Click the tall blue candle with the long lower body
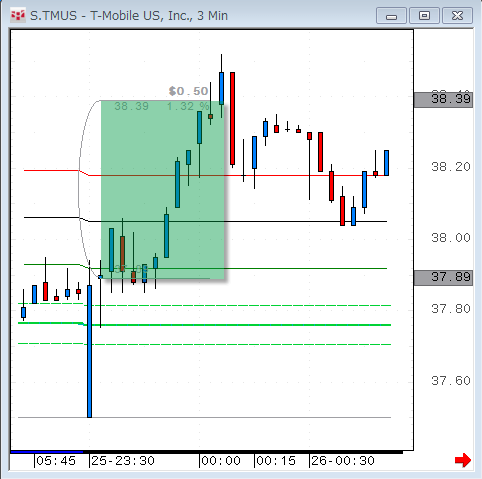 (x=89, y=351)
